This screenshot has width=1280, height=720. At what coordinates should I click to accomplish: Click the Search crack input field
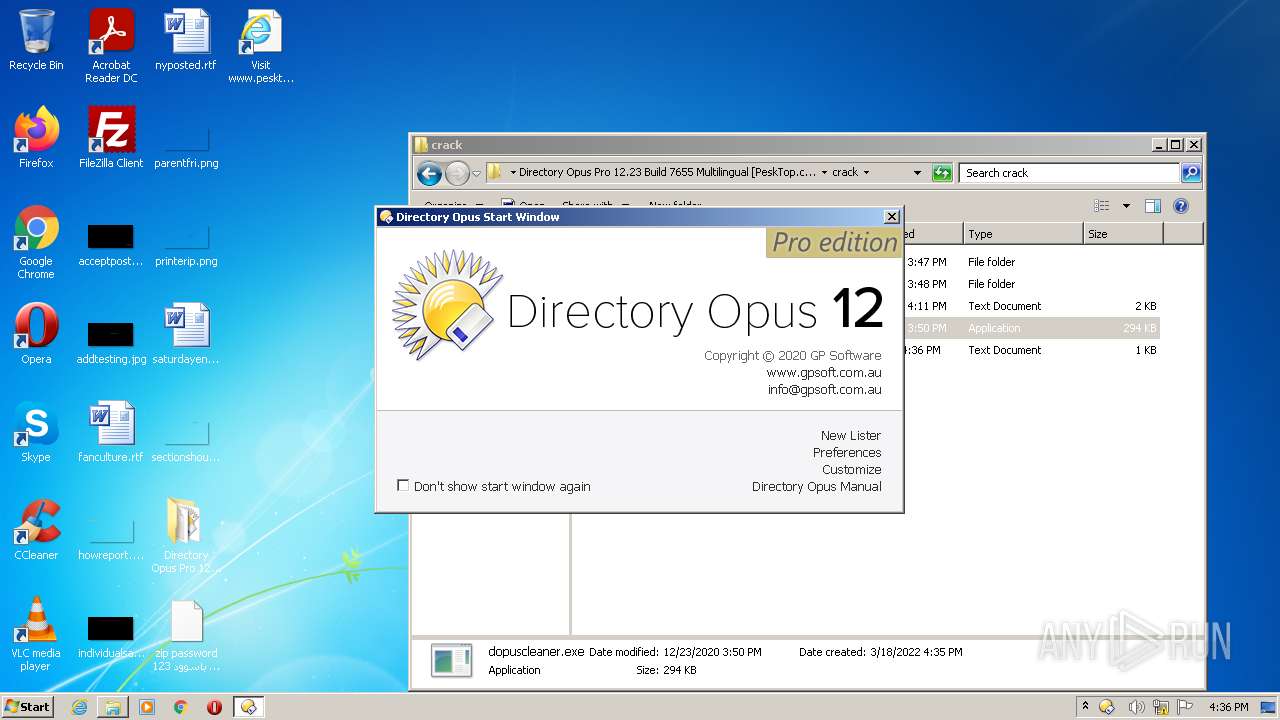[1069, 173]
